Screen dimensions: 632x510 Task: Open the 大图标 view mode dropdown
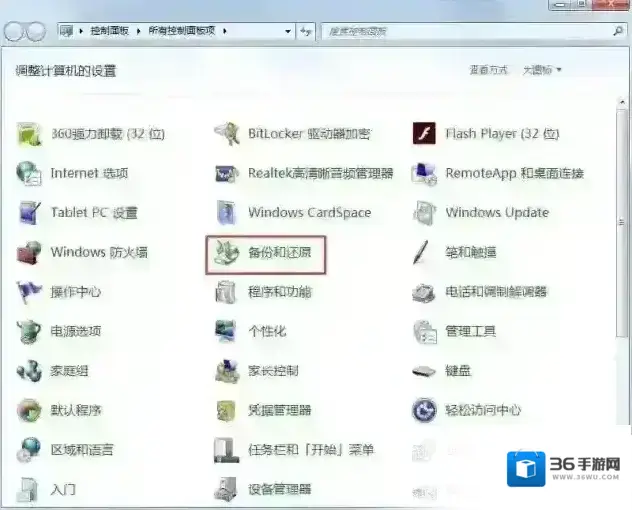click(542, 70)
